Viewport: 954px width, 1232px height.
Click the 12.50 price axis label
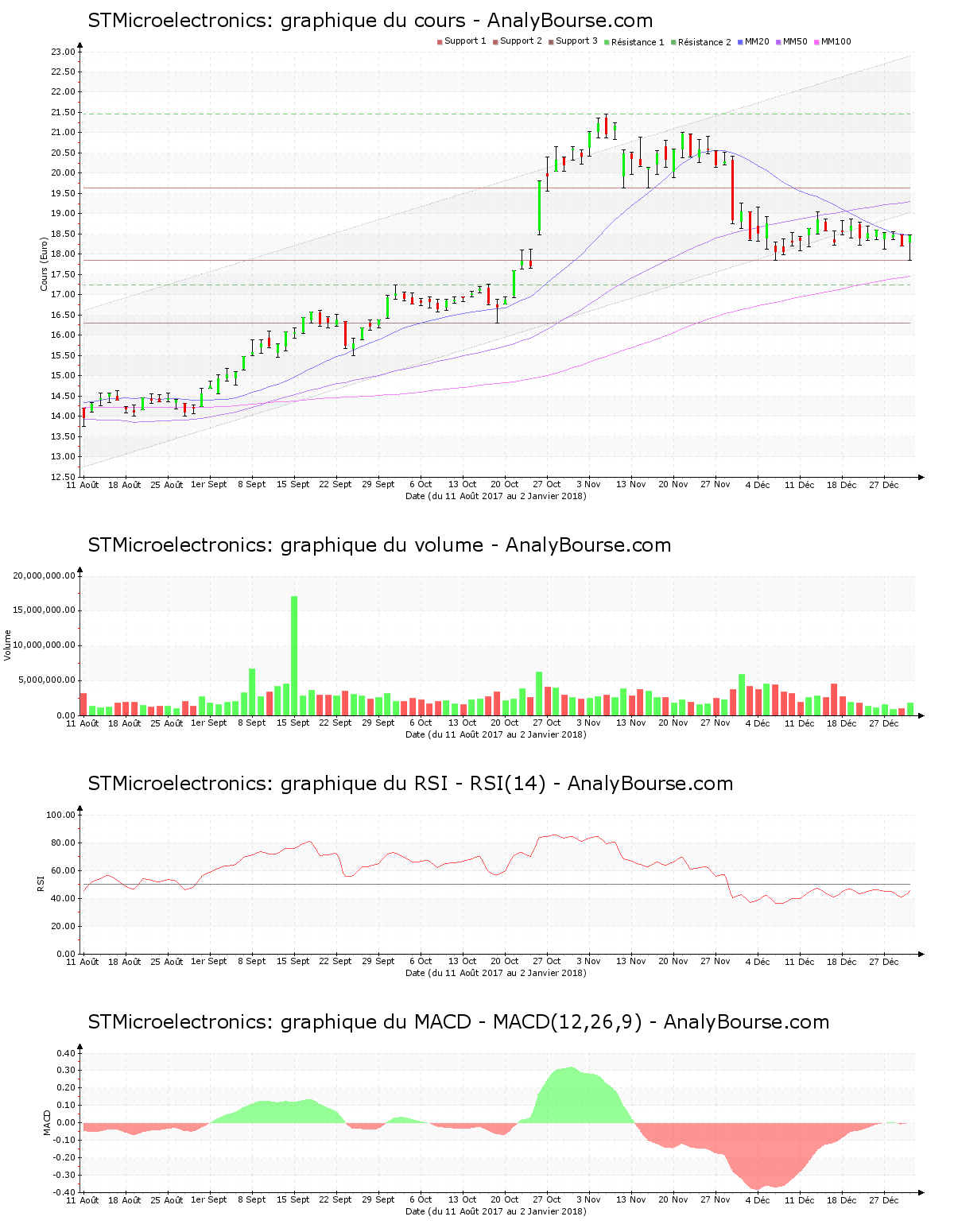(x=63, y=477)
